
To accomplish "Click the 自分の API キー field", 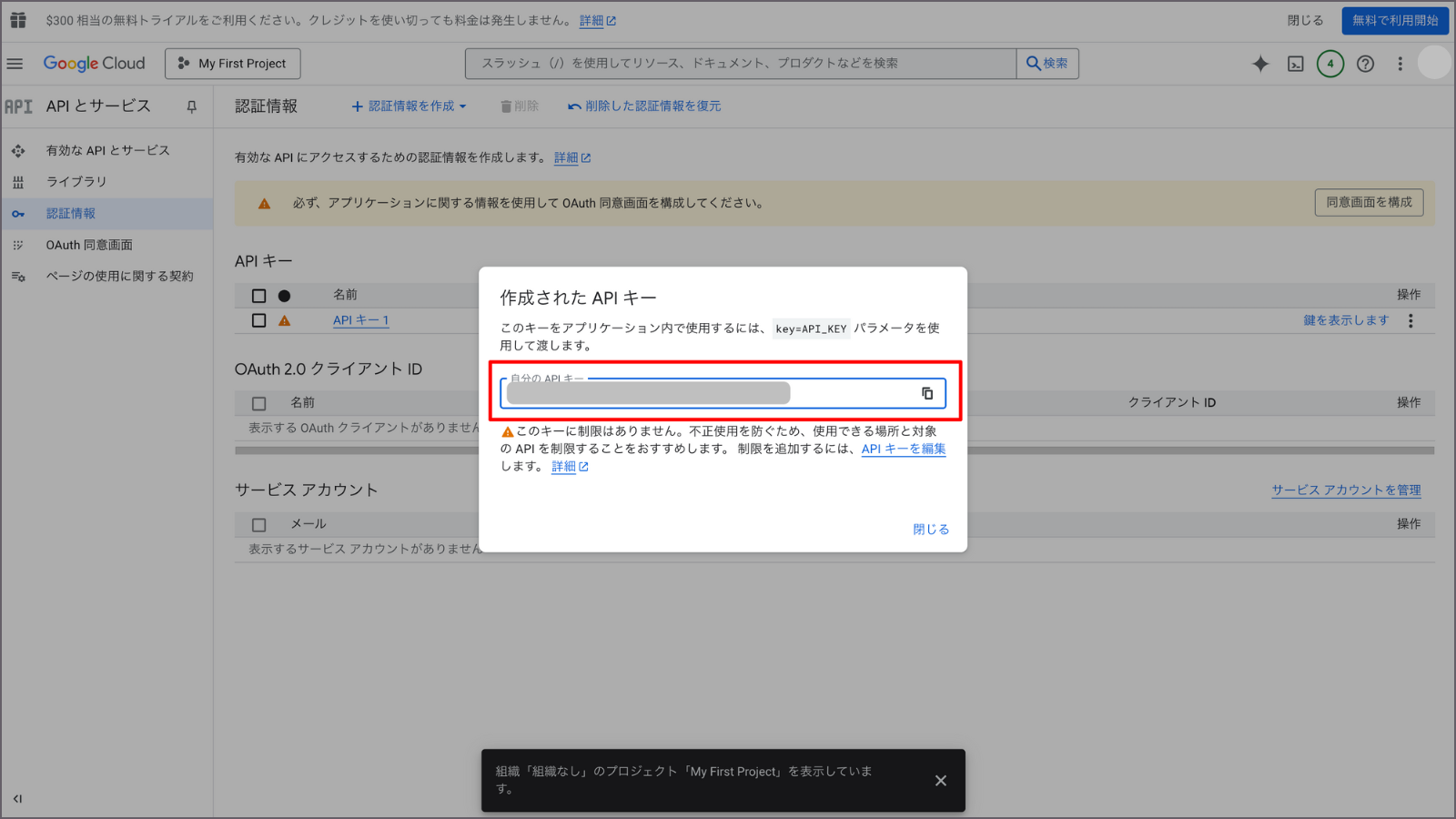I will (x=723, y=393).
